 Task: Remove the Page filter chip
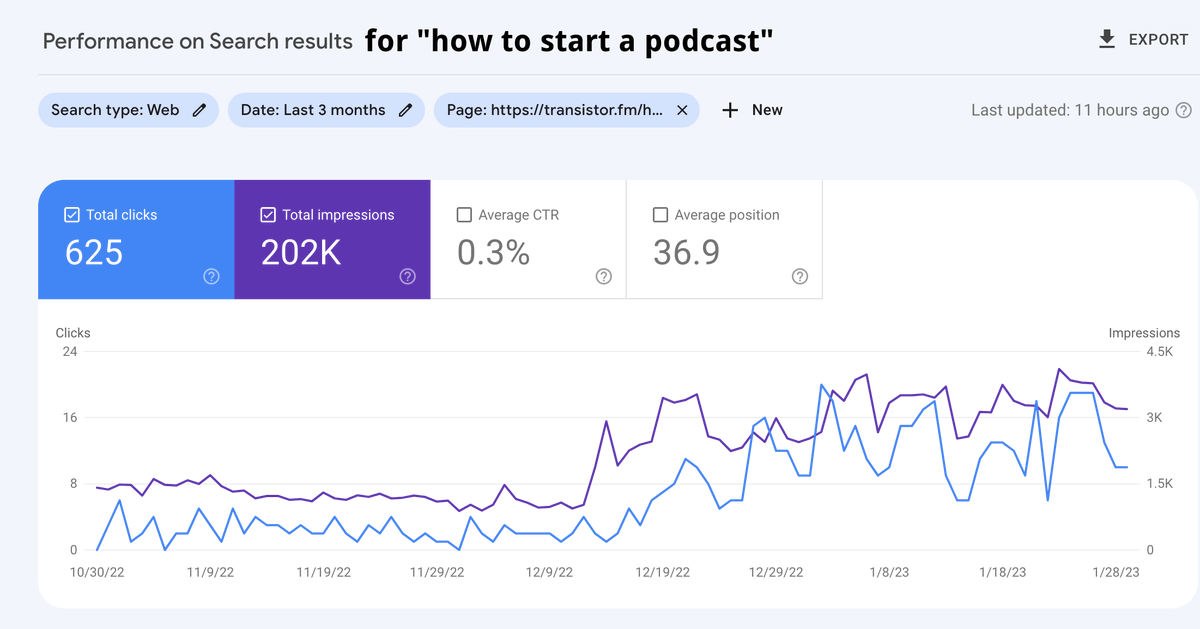pos(682,110)
